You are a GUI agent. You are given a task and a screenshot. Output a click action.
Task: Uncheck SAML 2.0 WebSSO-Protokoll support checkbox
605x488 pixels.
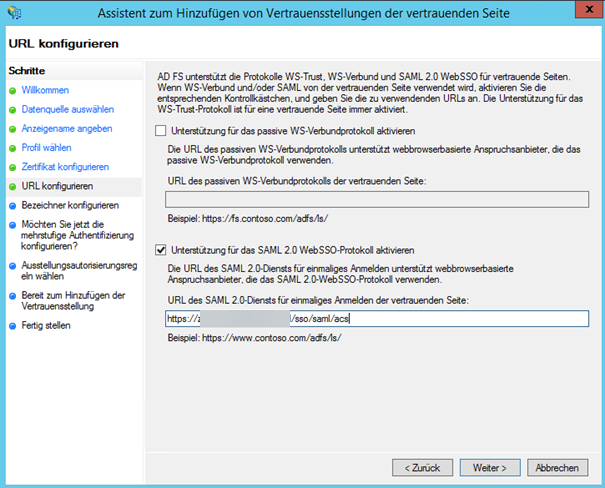161,250
